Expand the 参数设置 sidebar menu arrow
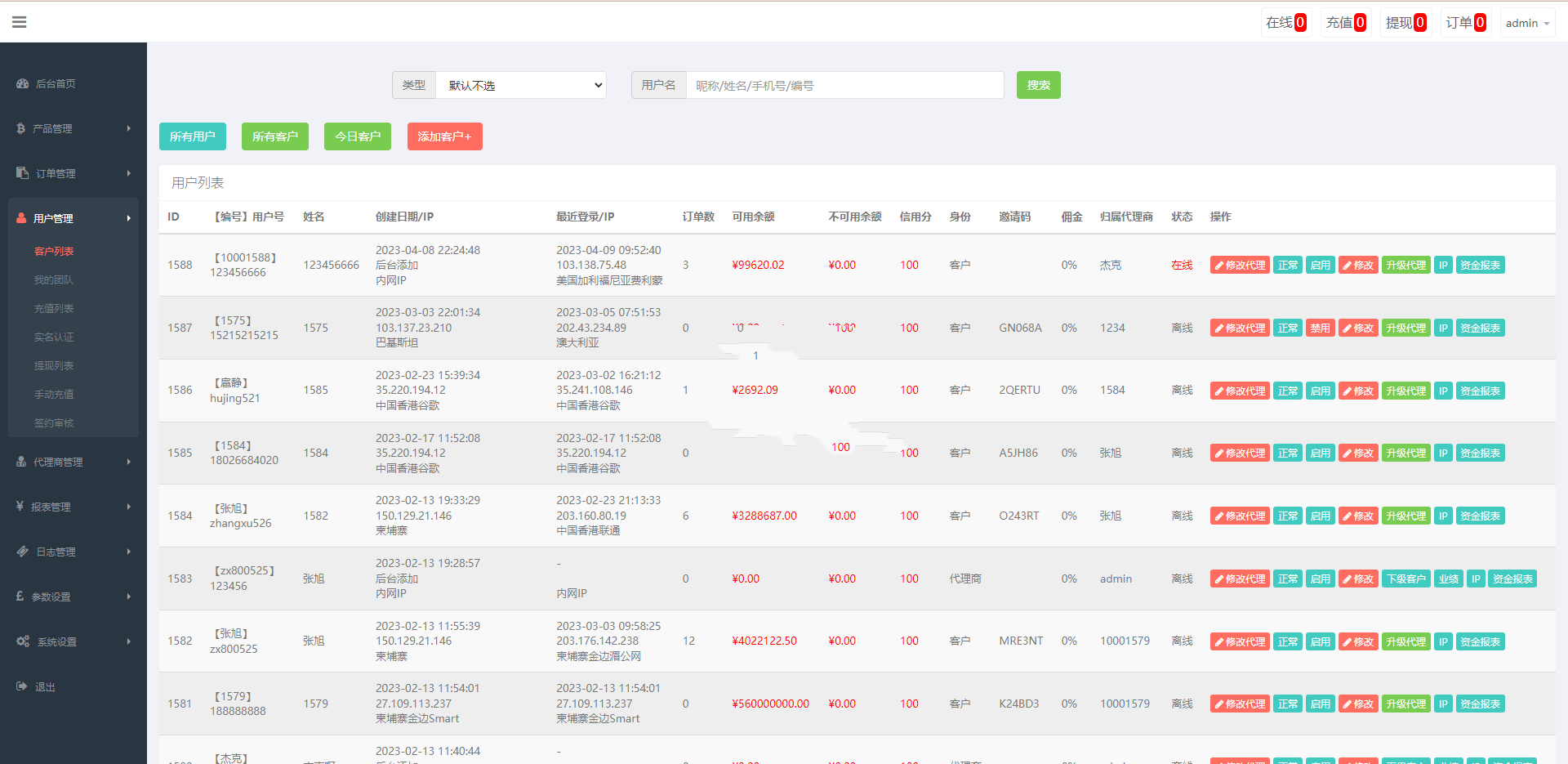 pyautogui.click(x=129, y=596)
